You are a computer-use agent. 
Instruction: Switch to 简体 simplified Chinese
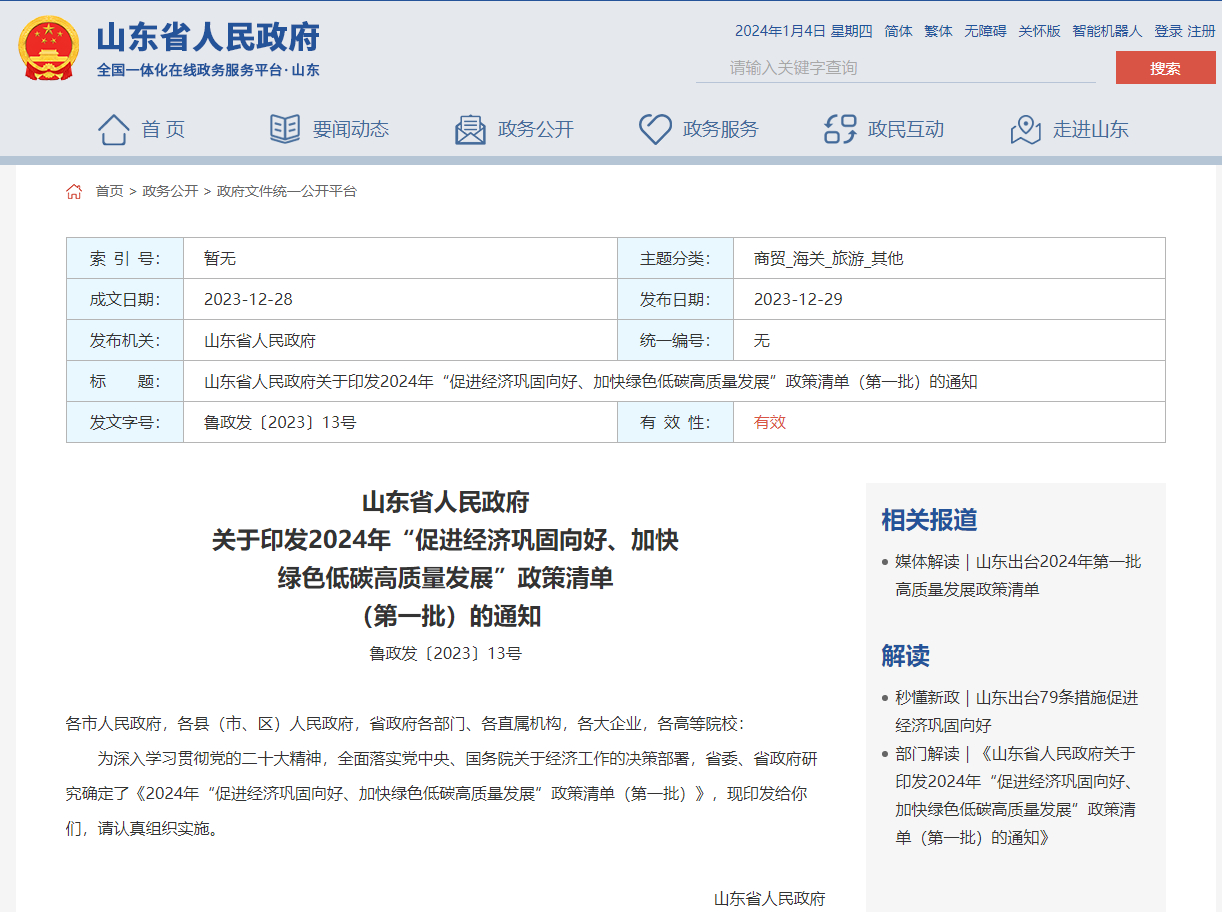pyautogui.click(x=898, y=31)
